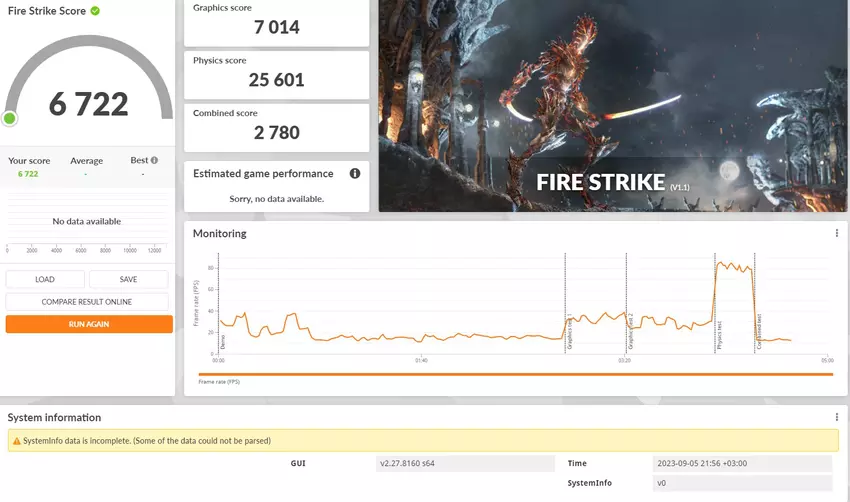Start benchmark with Run Again
Viewport: 850px width, 502px height.
click(89, 324)
